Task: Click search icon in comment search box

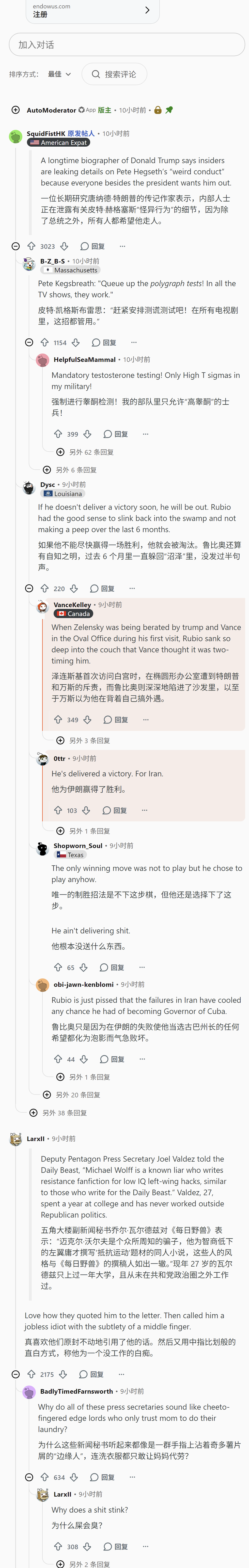Action: click(96, 74)
